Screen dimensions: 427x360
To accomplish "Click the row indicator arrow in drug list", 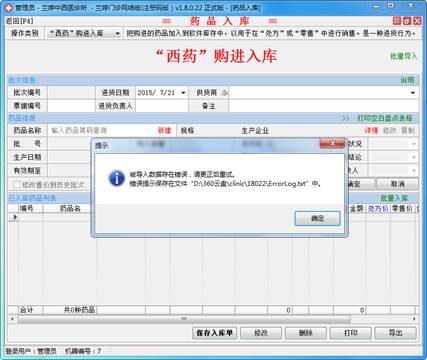I will click(x=14, y=217).
